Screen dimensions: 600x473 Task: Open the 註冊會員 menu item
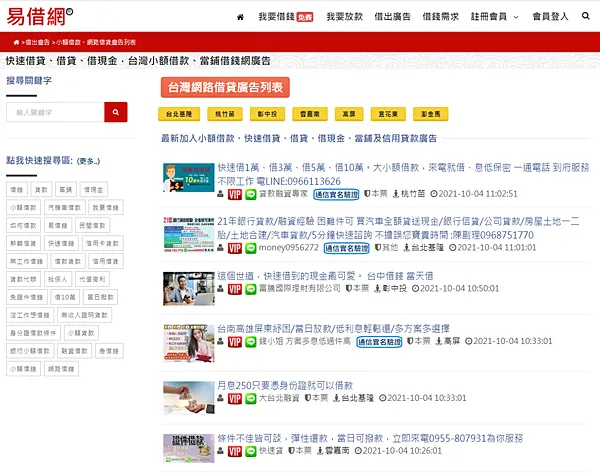(489, 16)
